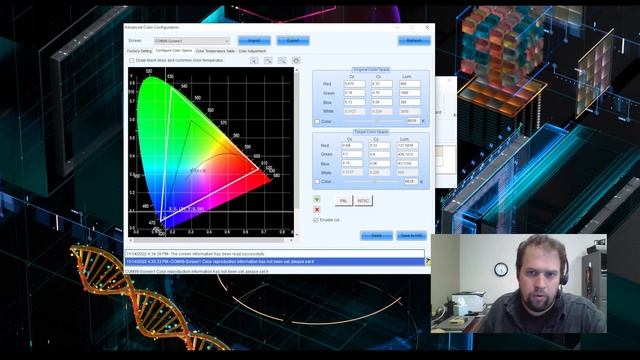The width and height of the screenshot is (640, 360).
Task: Click Original Color Space Green Cy field
Action: coord(382,93)
